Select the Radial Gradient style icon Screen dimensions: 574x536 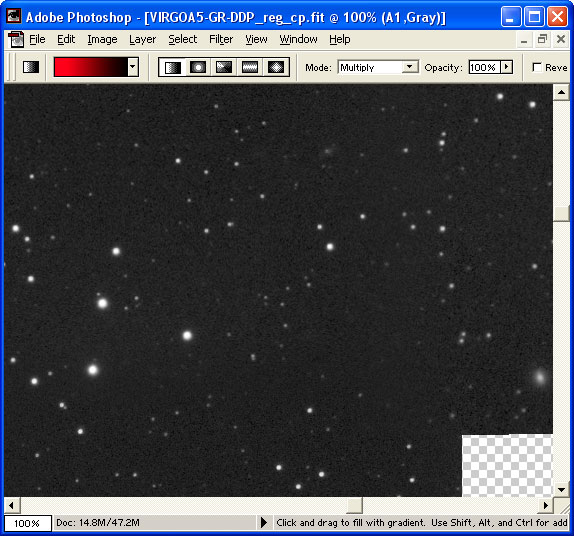click(198, 67)
